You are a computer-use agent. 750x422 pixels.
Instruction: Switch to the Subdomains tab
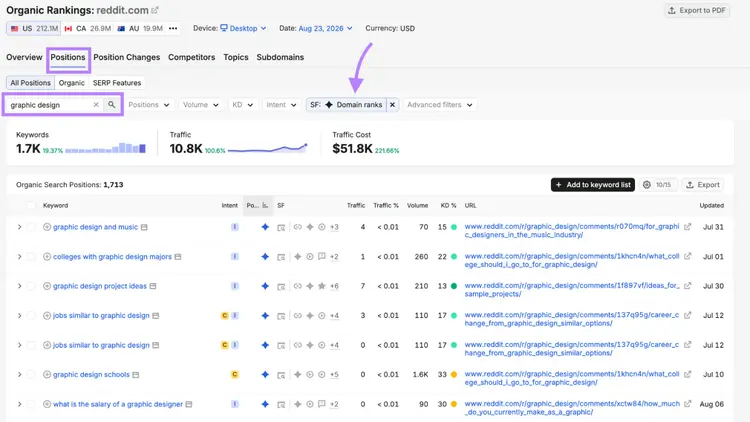tap(280, 57)
